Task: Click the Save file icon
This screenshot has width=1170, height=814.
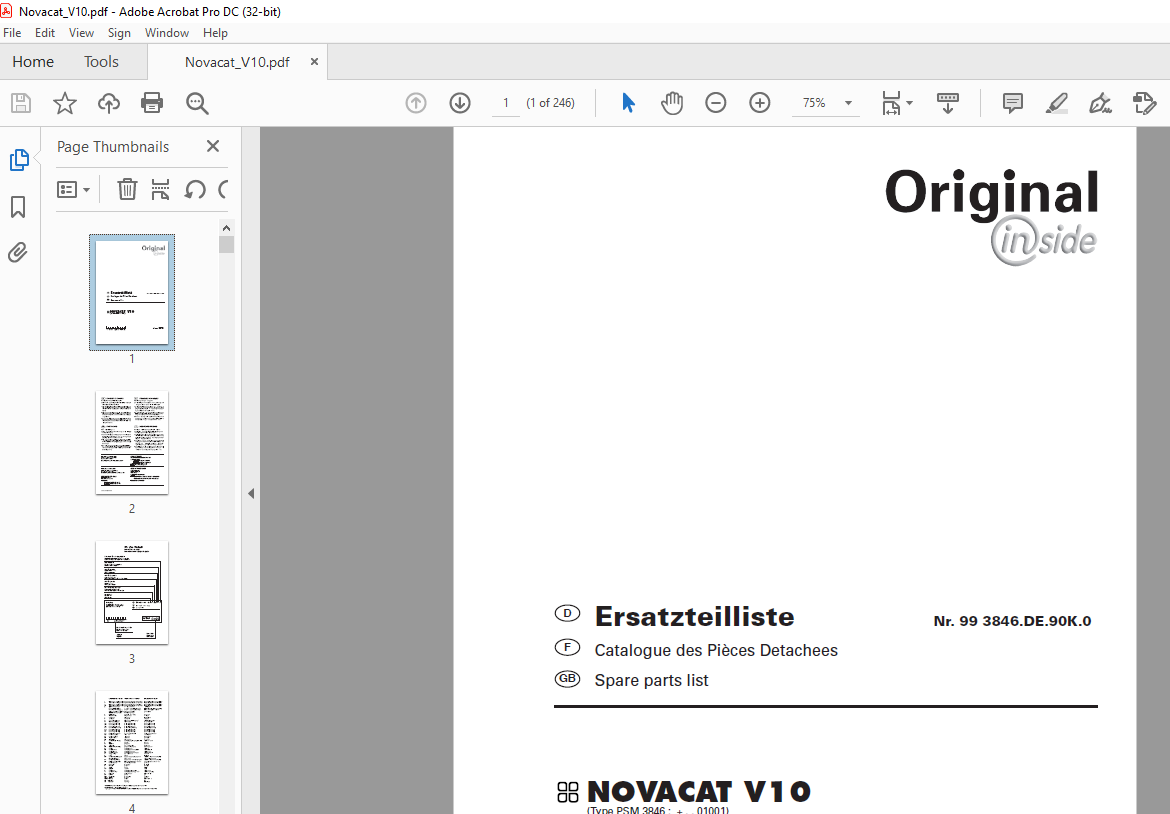Action: (x=21, y=103)
